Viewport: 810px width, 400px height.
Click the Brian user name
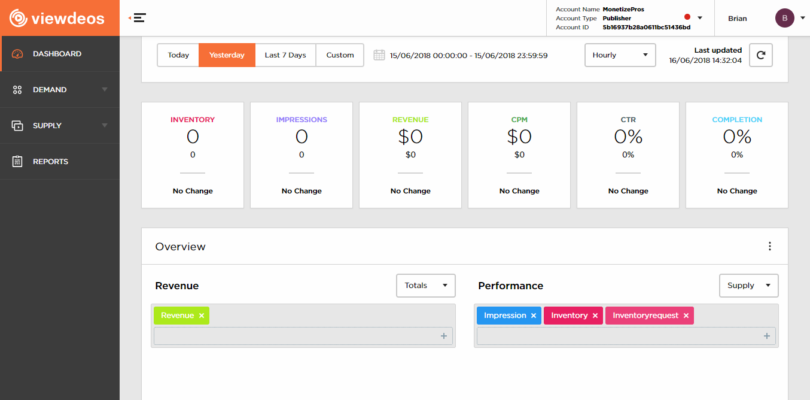pyautogui.click(x=737, y=19)
